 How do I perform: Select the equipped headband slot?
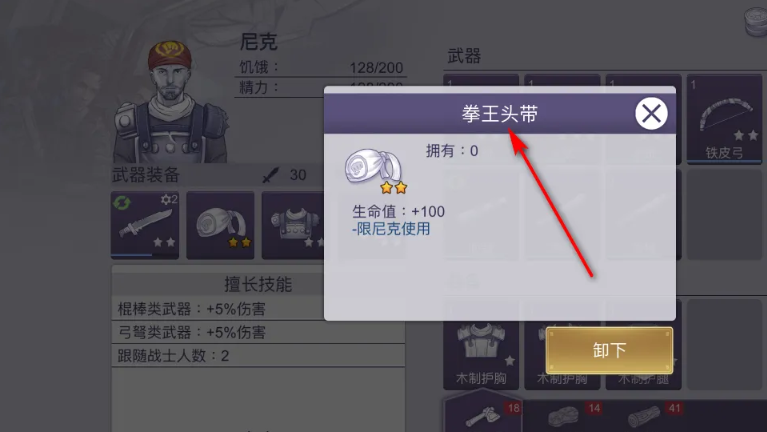point(220,225)
